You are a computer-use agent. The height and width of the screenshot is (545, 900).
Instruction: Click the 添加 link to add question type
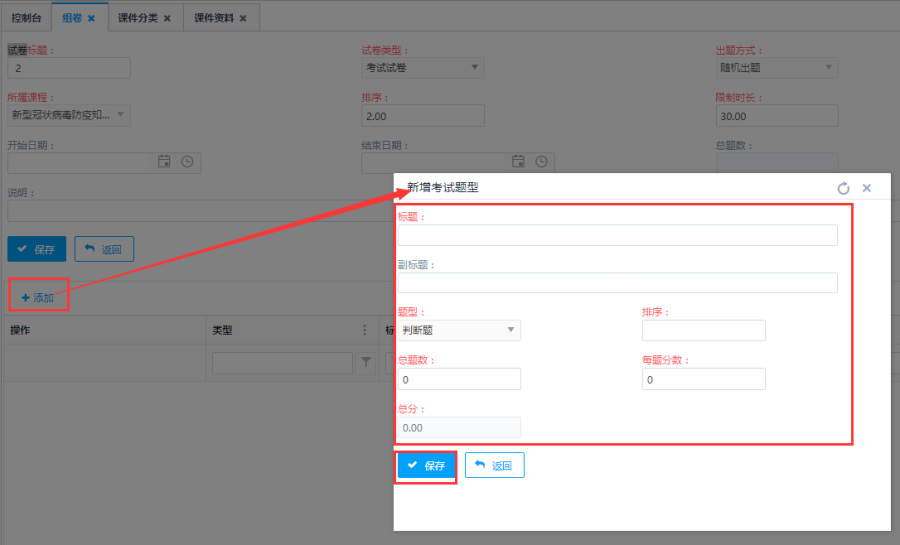[38, 298]
